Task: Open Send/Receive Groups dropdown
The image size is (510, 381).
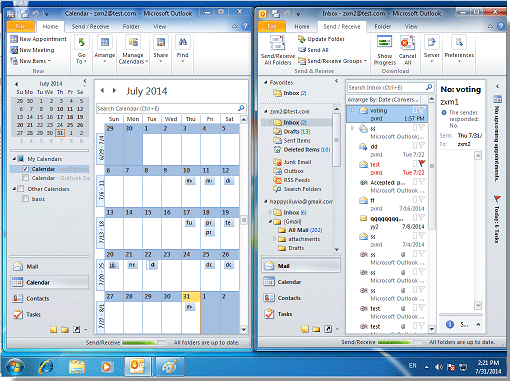Action: pos(332,61)
